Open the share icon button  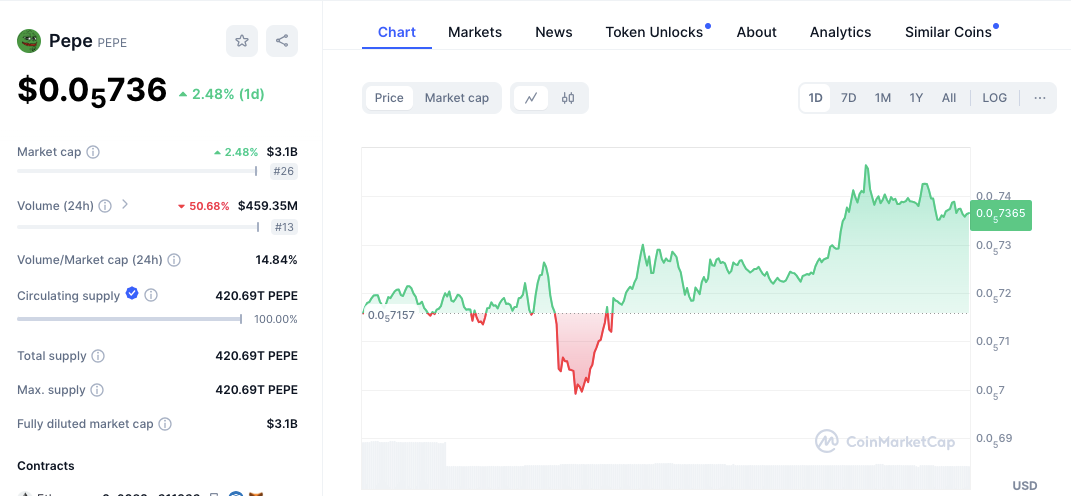(x=281, y=41)
